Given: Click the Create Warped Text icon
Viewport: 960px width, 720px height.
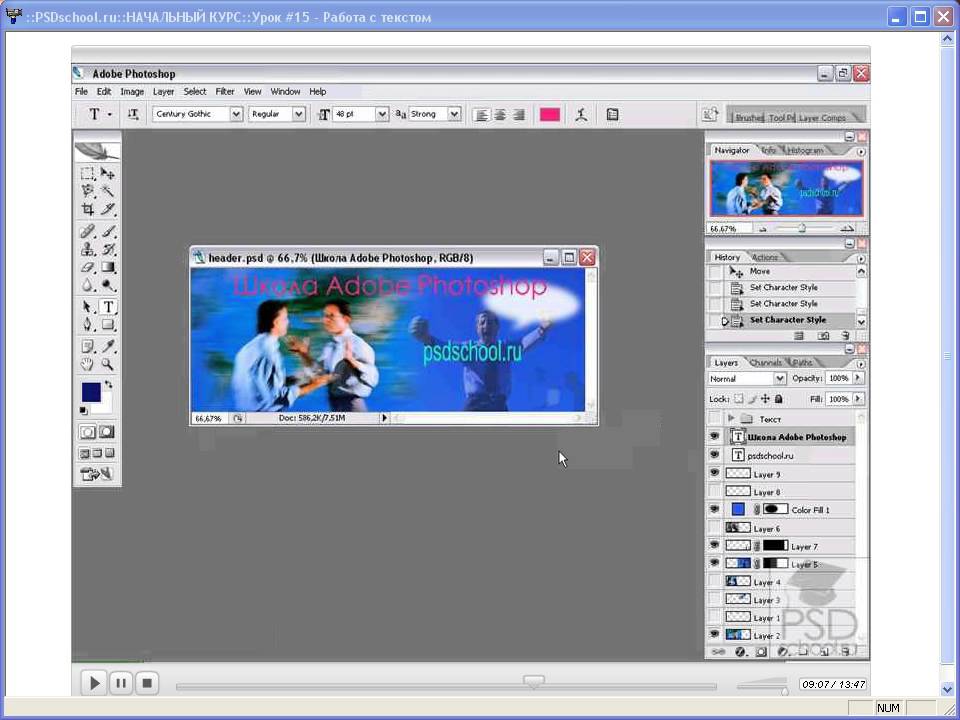Looking at the screenshot, I should pos(581,114).
